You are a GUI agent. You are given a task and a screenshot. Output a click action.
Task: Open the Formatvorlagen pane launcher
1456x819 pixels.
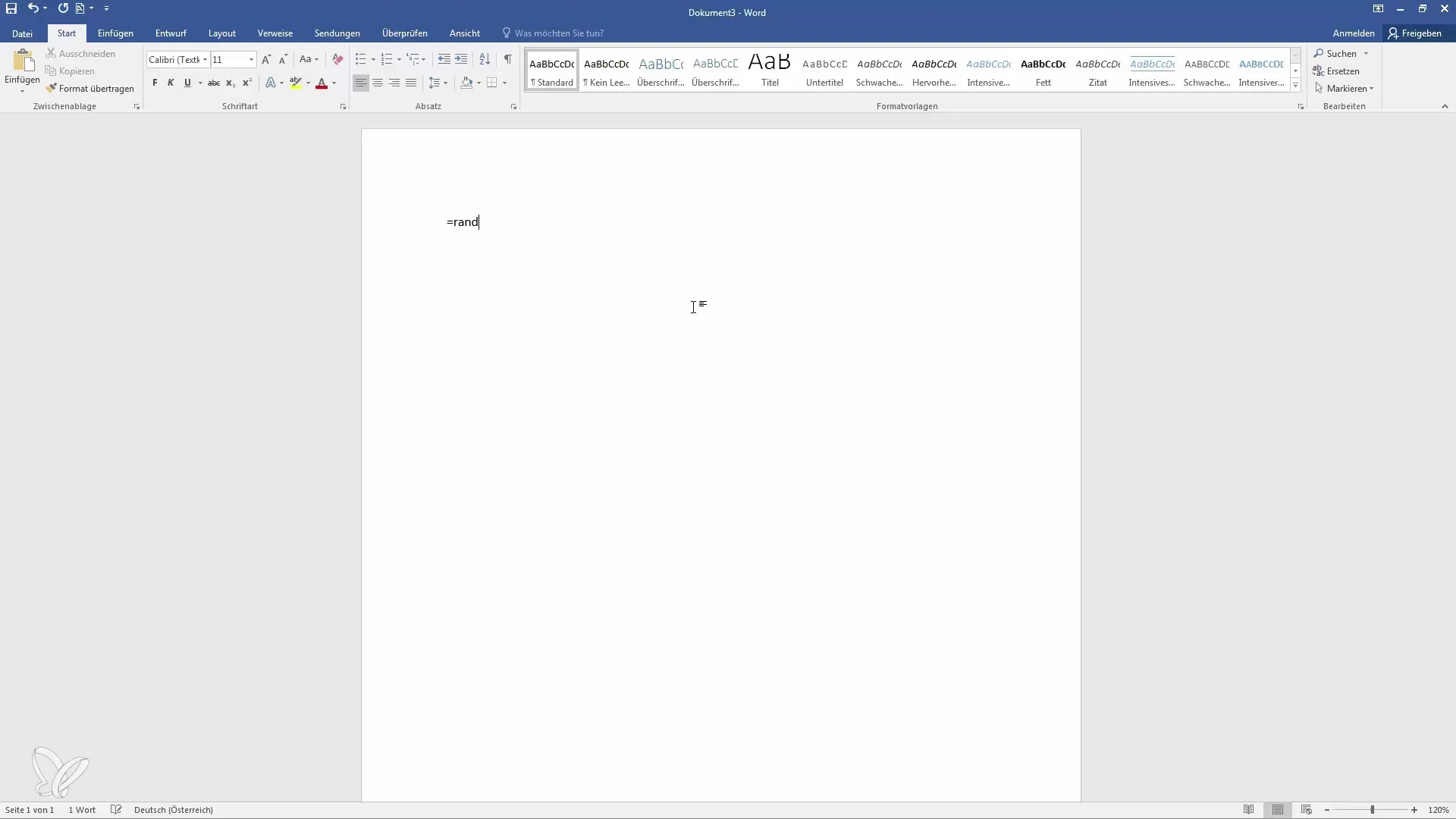pyautogui.click(x=1301, y=107)
